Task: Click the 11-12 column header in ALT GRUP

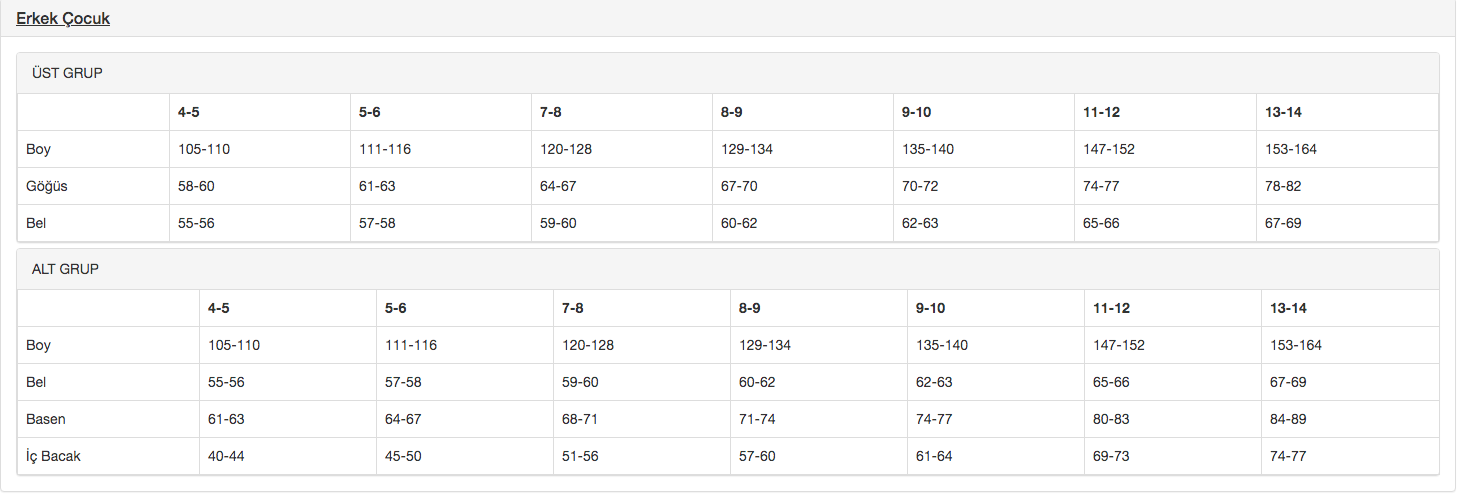Action: (1112, 308)
